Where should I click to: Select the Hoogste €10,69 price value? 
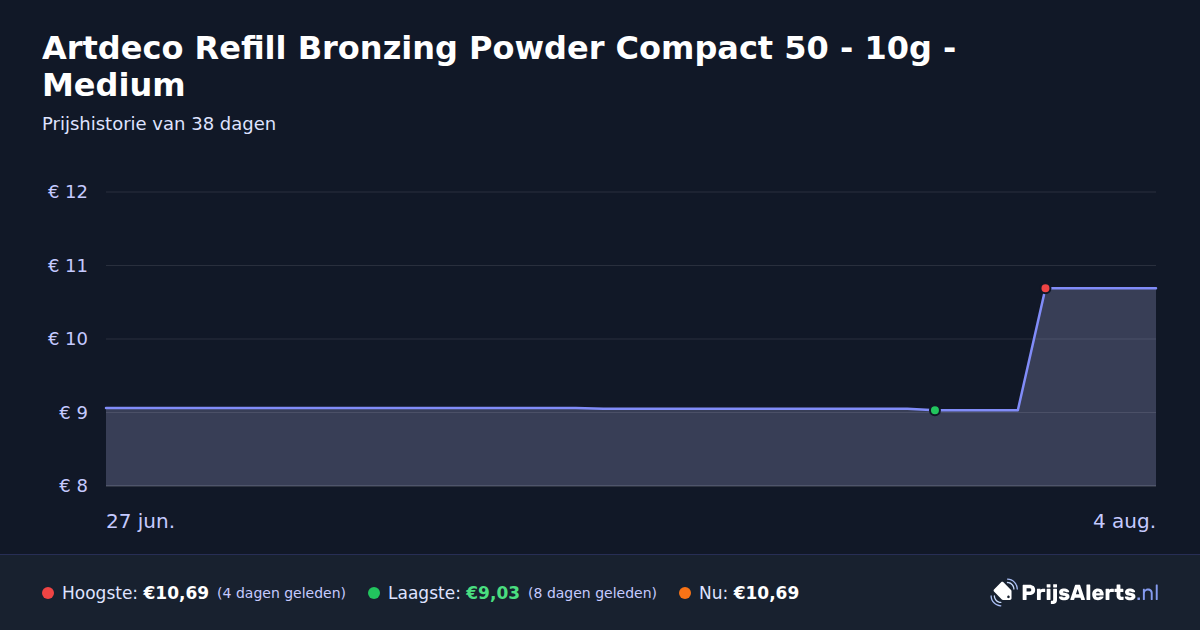pos(176,593)
